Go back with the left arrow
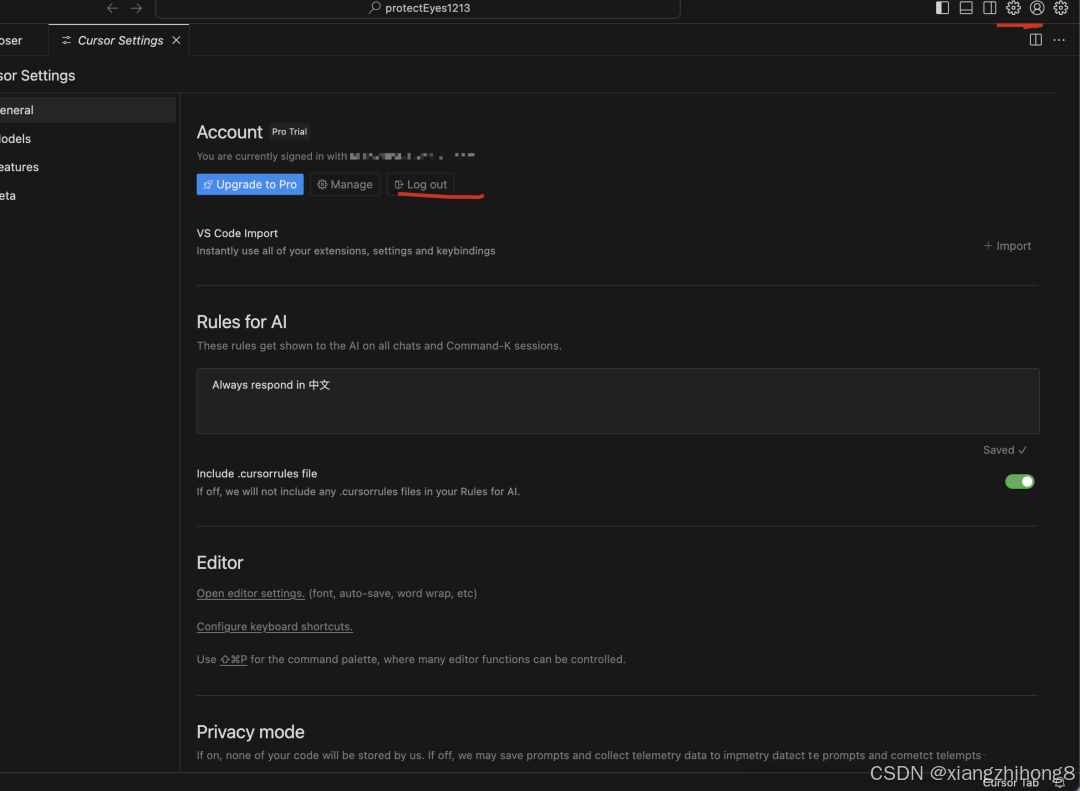 (112, 8)
